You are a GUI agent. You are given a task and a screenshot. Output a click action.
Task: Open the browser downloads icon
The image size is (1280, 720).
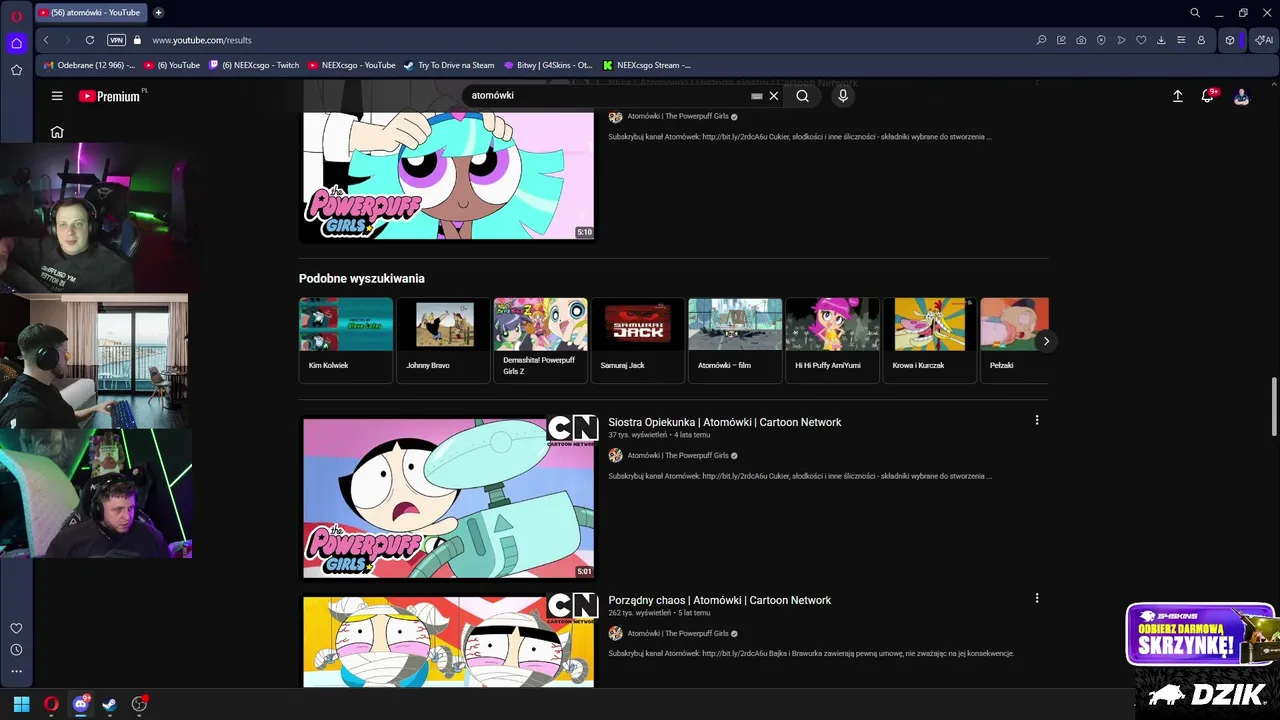pyautogui.click(x=1161, y=40)
